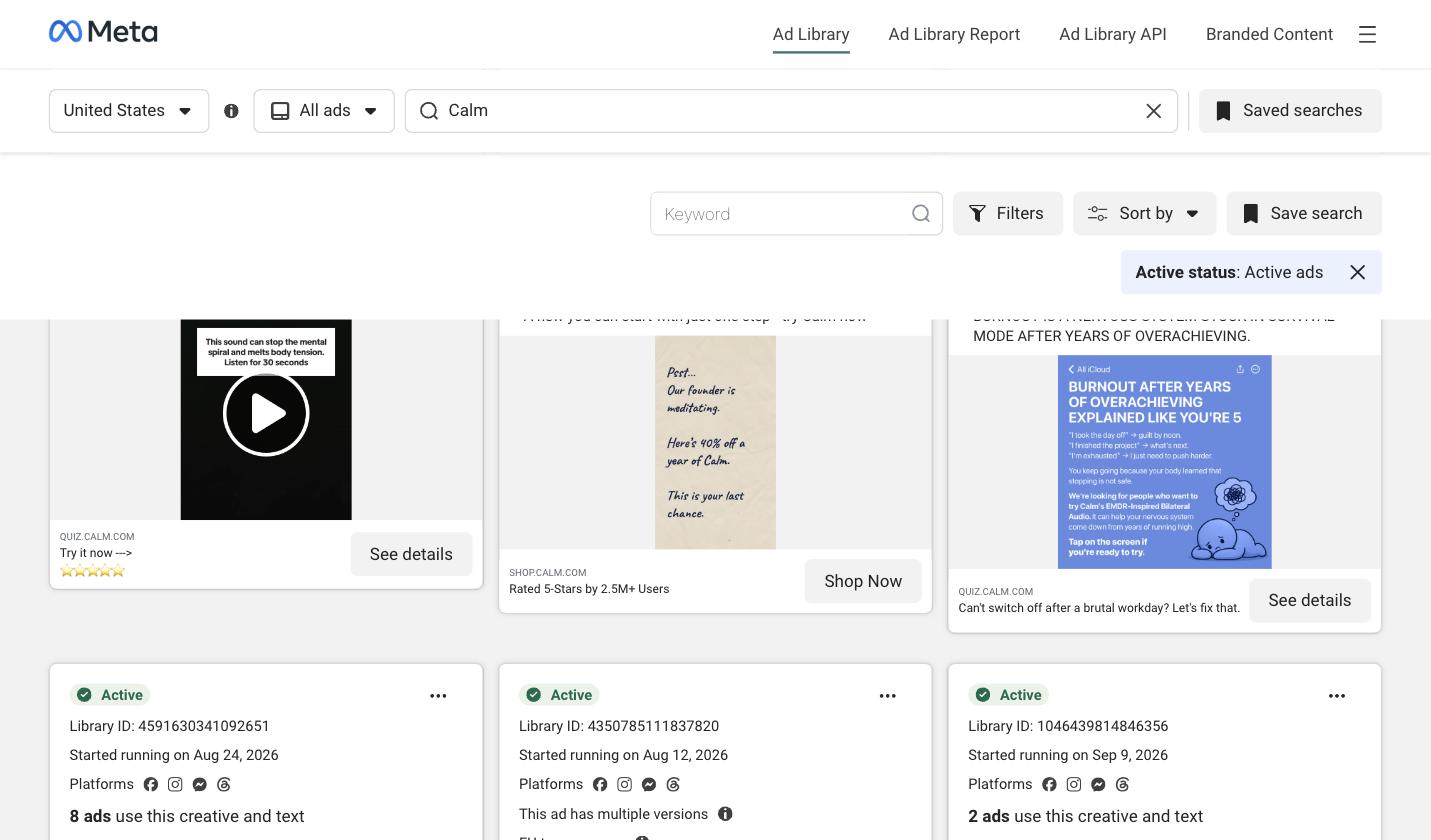Click "Started running on Aug 12, 2026" text
This screenshot has height=840, width=1431.
pyautogui.click(x=623, y=755)
